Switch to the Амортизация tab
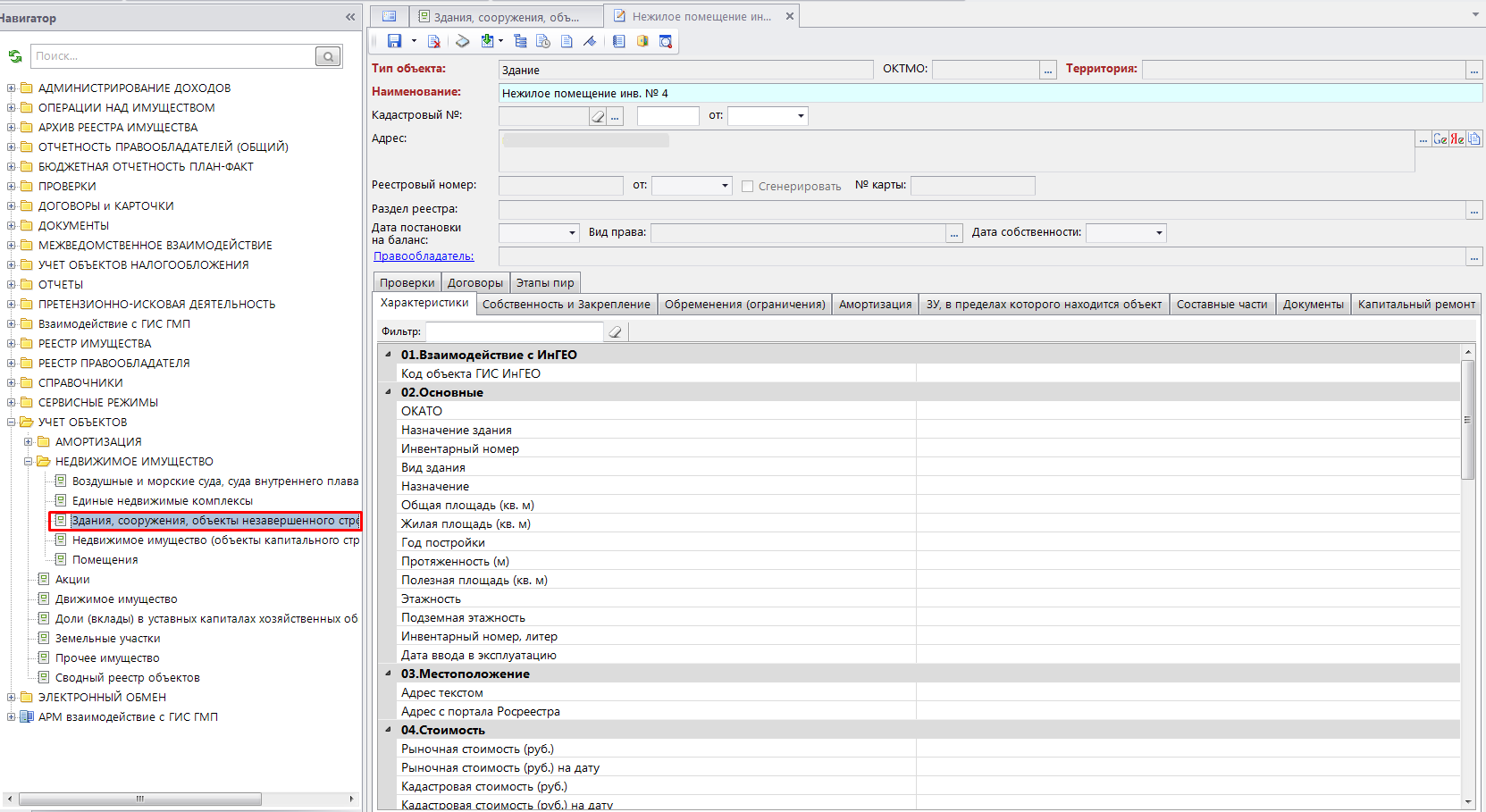 [x=876, y=305]
